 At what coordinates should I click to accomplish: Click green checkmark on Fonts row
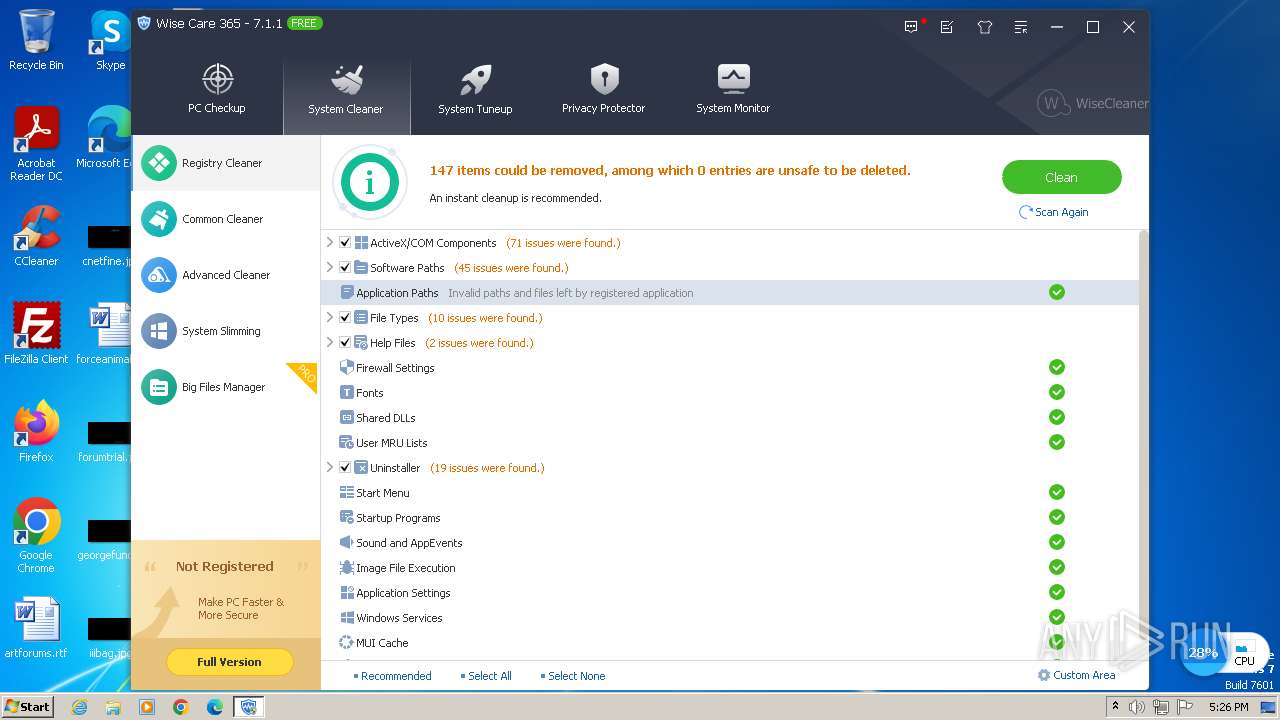coord(1057,392)
